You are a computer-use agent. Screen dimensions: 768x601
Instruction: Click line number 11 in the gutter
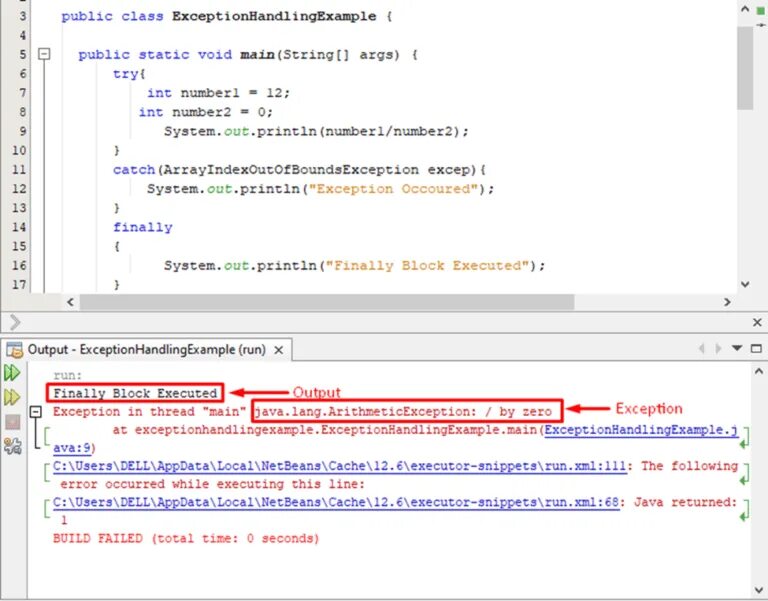tap(19, 169)
